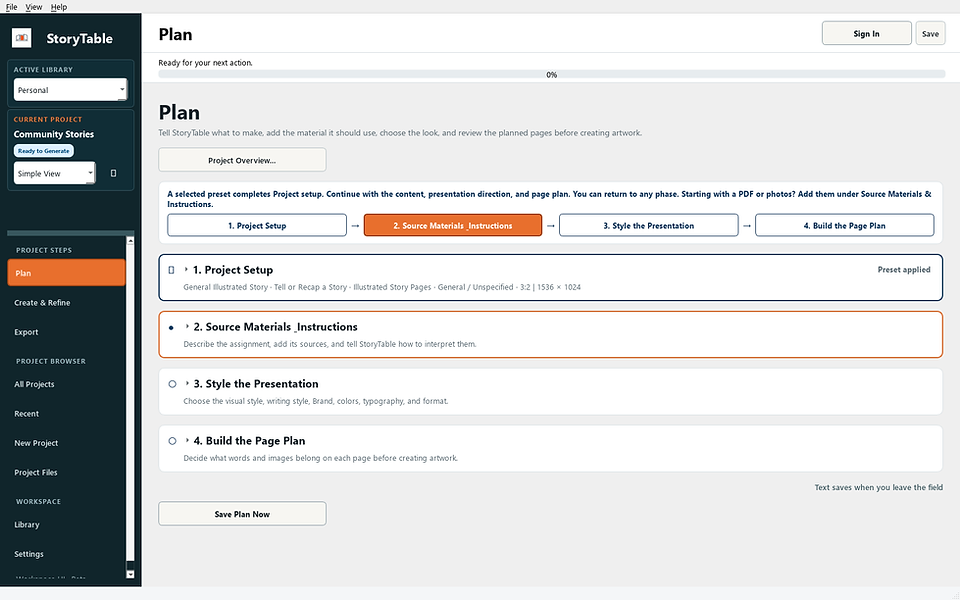Open Project Overview dialog
The height and width of the screenshot is (600, 960).
242,160
